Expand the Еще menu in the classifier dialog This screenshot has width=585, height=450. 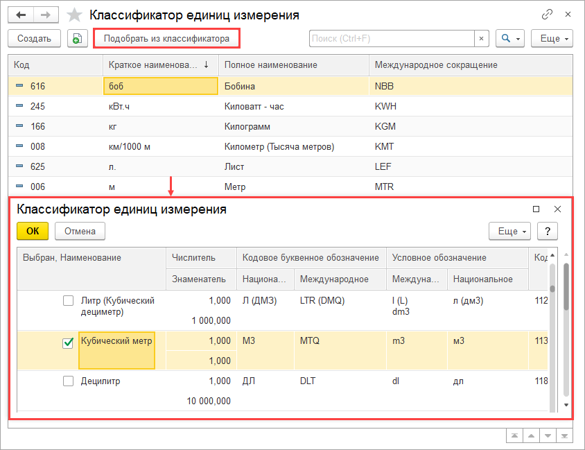click(510, 231)
